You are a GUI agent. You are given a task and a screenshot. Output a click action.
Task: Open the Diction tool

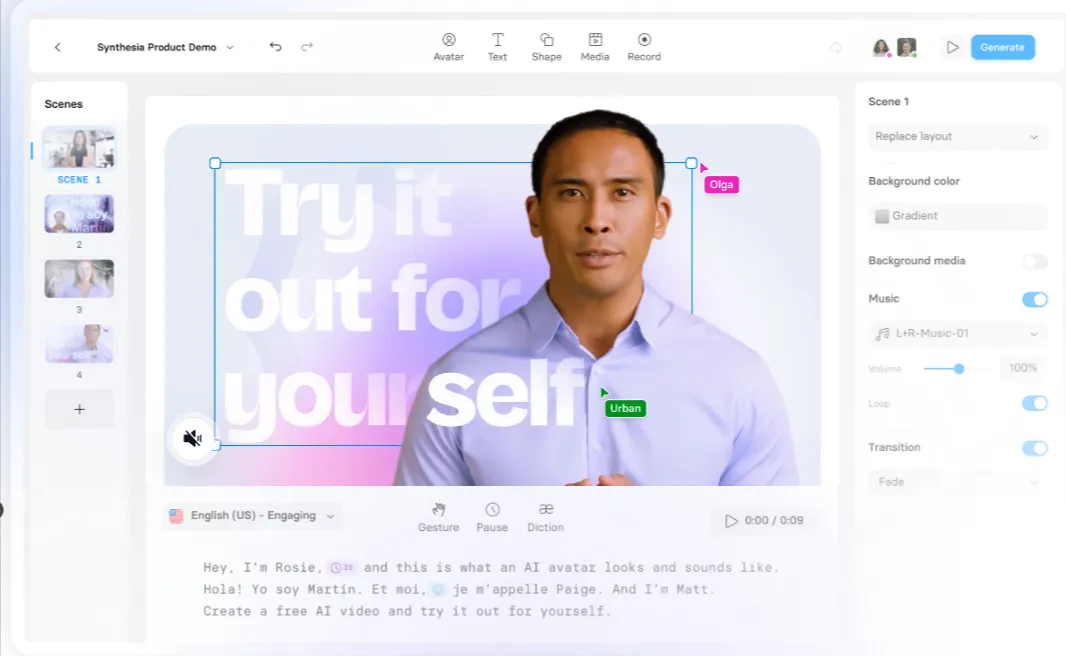coord(545,515)
